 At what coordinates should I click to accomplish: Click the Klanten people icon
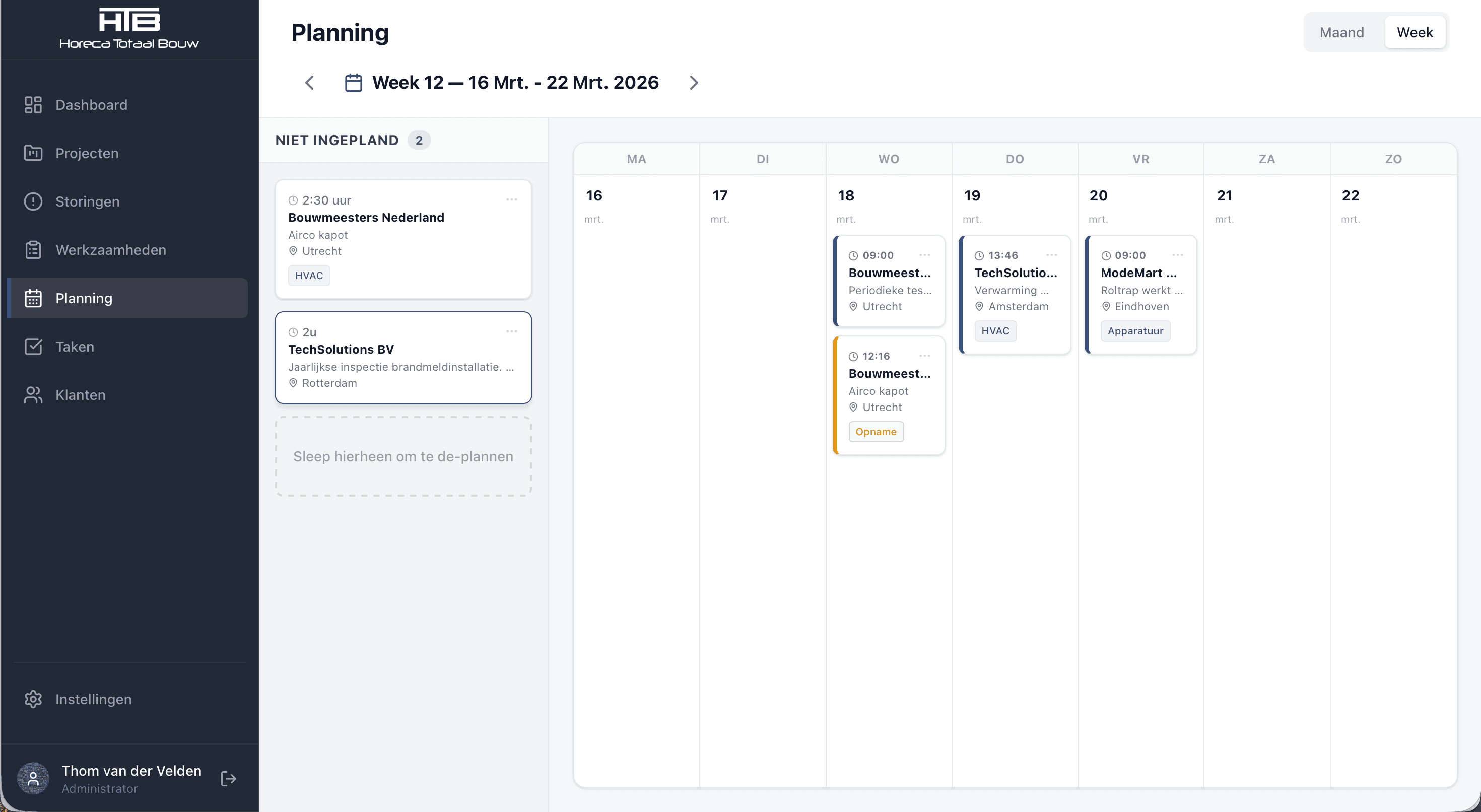click(x=33, y=395)
